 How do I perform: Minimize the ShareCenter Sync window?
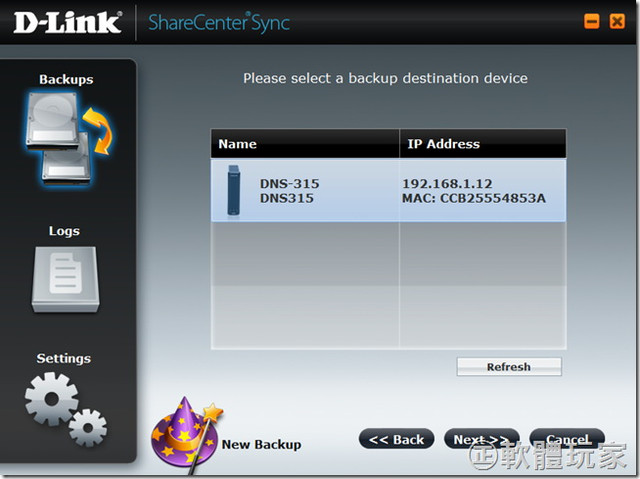[x=591, y=21]
